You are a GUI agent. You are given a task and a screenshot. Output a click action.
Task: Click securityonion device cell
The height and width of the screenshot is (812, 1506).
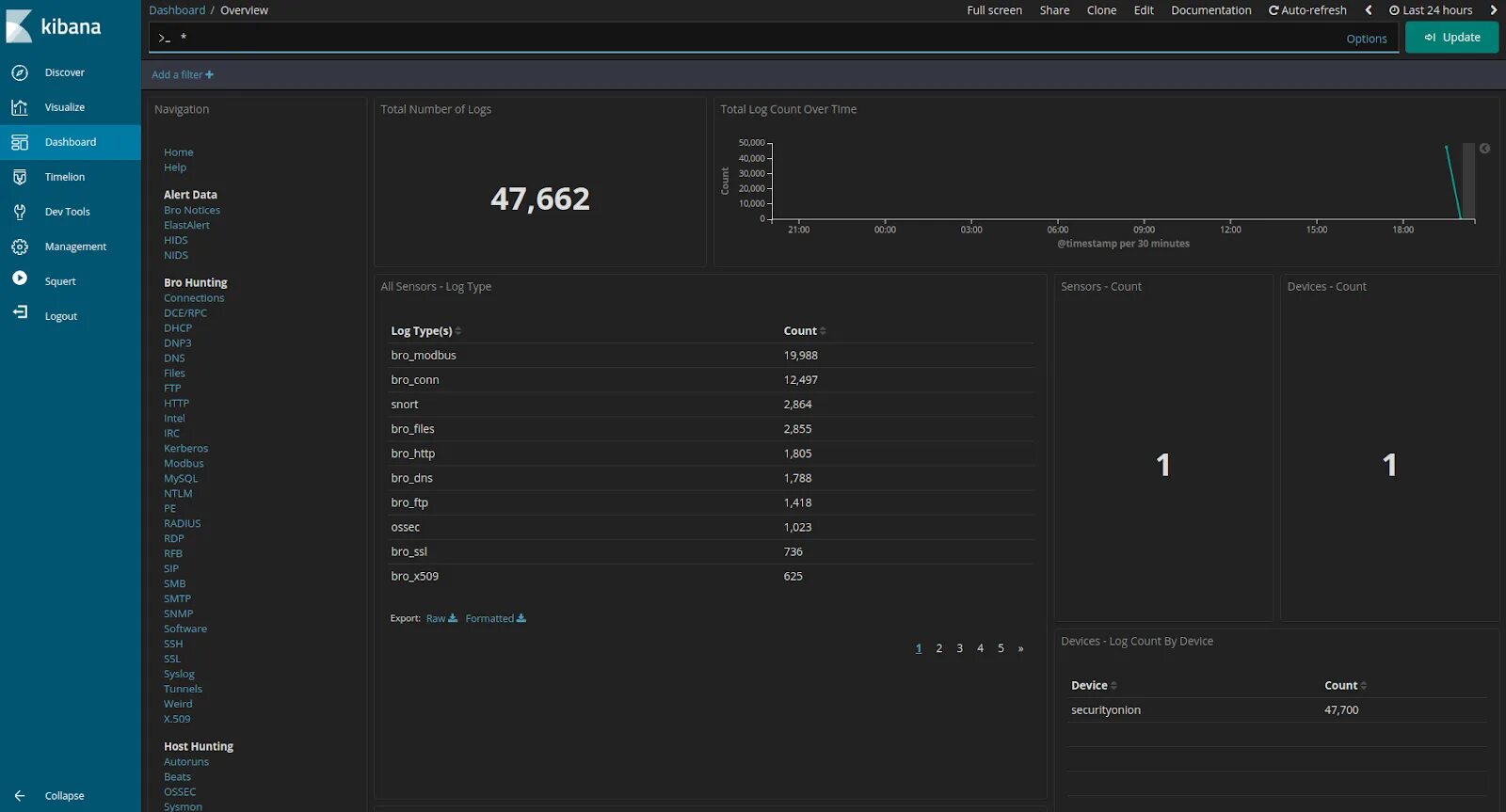pyautogui.click(x=1106, y=710)
